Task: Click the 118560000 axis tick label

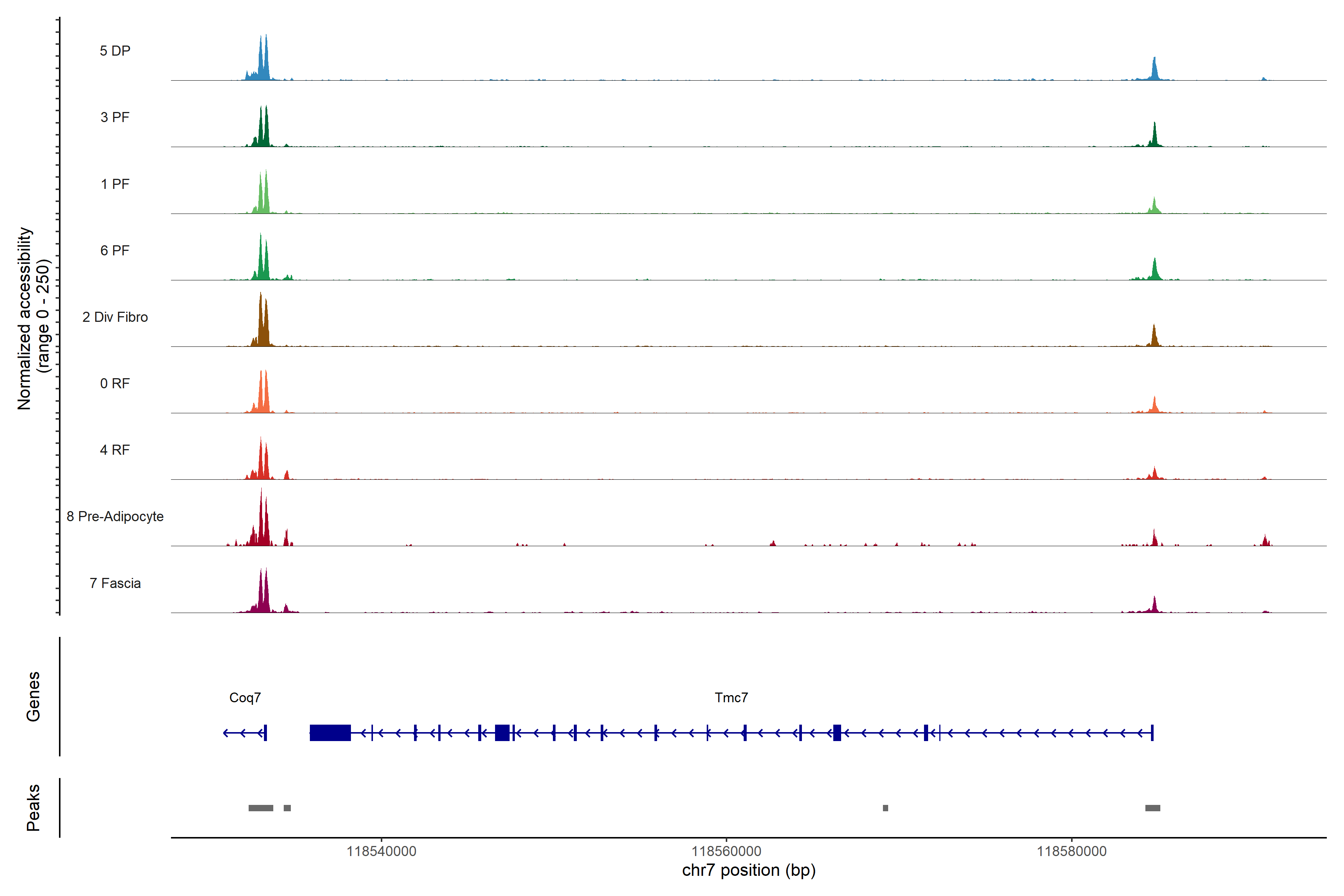Action: [x=726, y=852]
